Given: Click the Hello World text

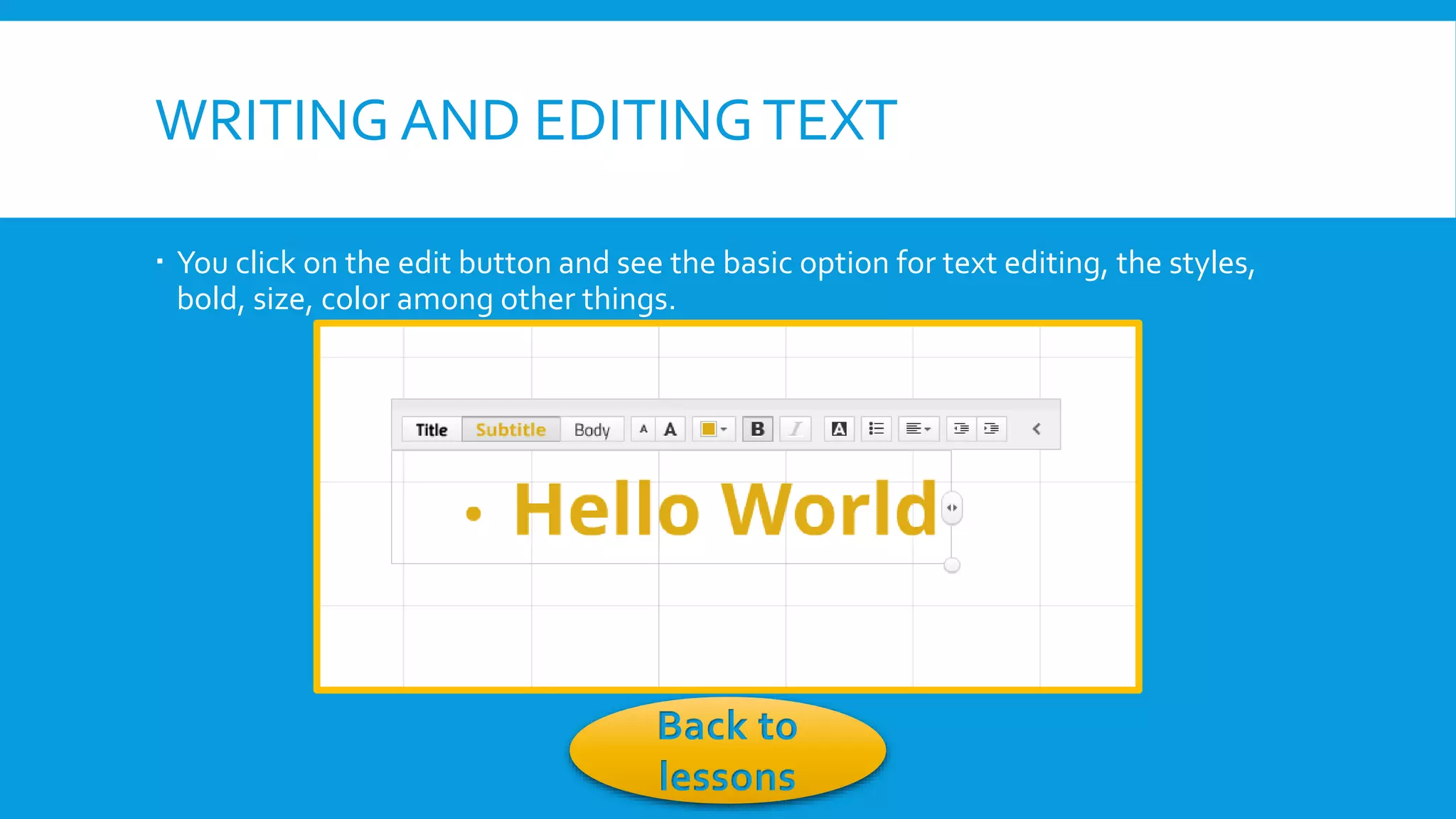Looking at the screenshot, I should coord(725,509).
